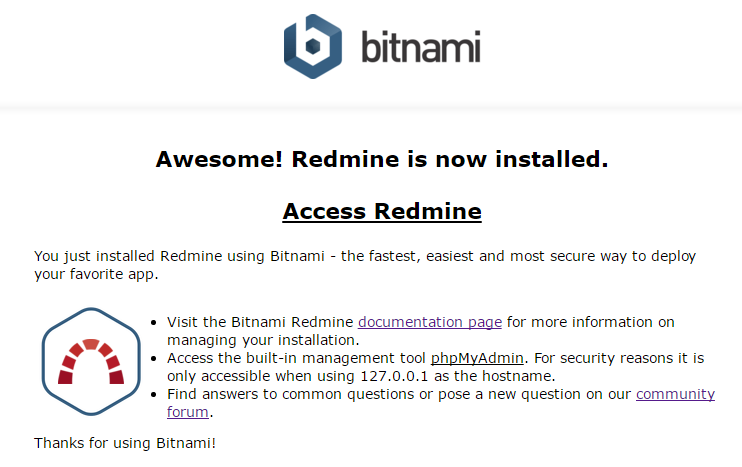Click the top red segment of Redmine arch
742x467 pixels.
[x=91, y=344]
